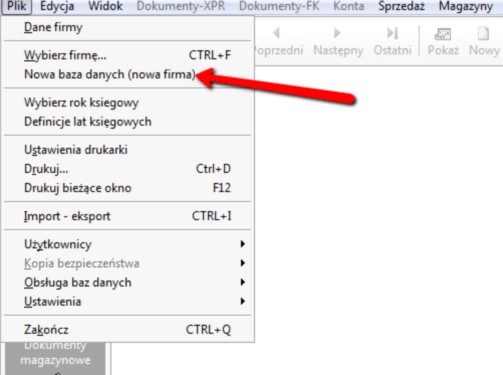This screenshot has width=503, height=375.
Task: Click the Następny next-record arrow icon
Action: pos(337,33)
